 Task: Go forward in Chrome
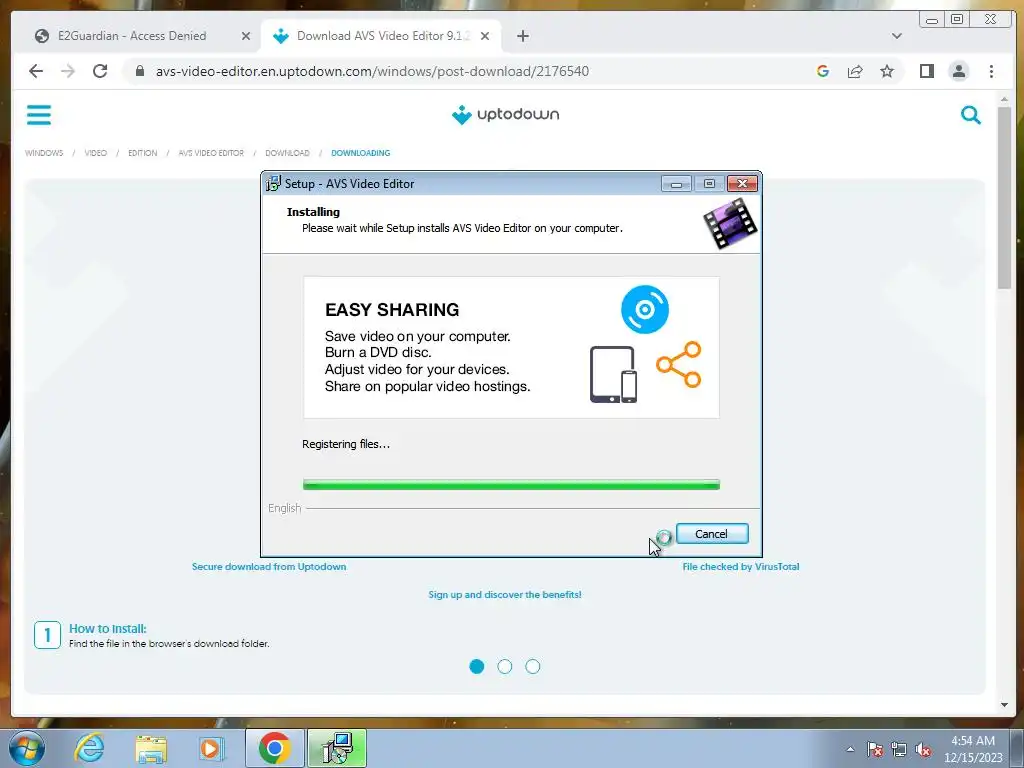coord(68,71)
